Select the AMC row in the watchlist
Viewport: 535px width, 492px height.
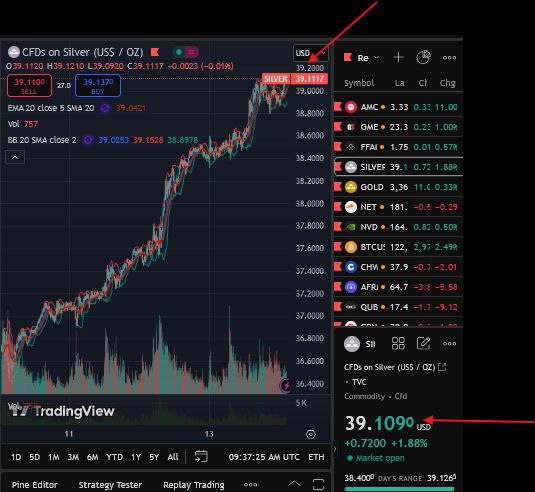pos(398,107)
